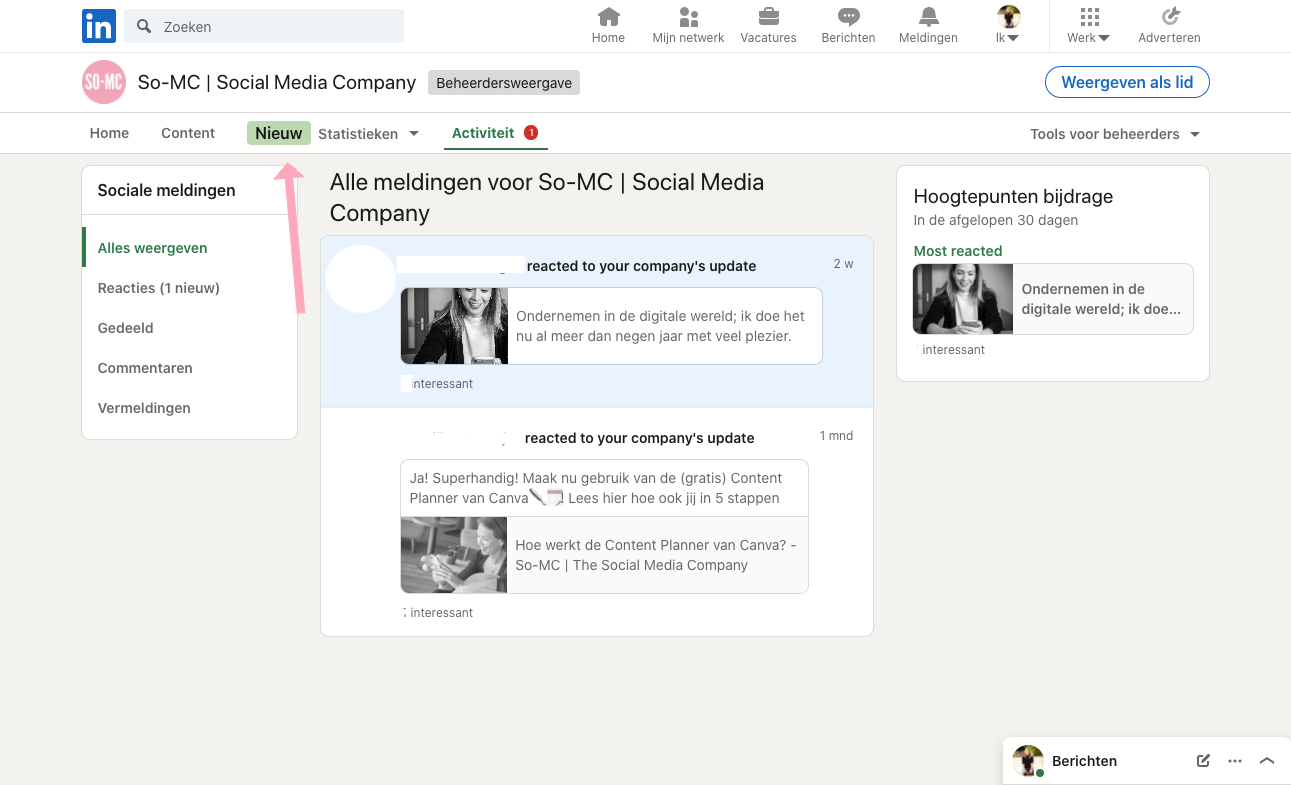The image size is (1291, 785).
Task: Open the Werk apps grid menu
Action: tap(1088, 26)
